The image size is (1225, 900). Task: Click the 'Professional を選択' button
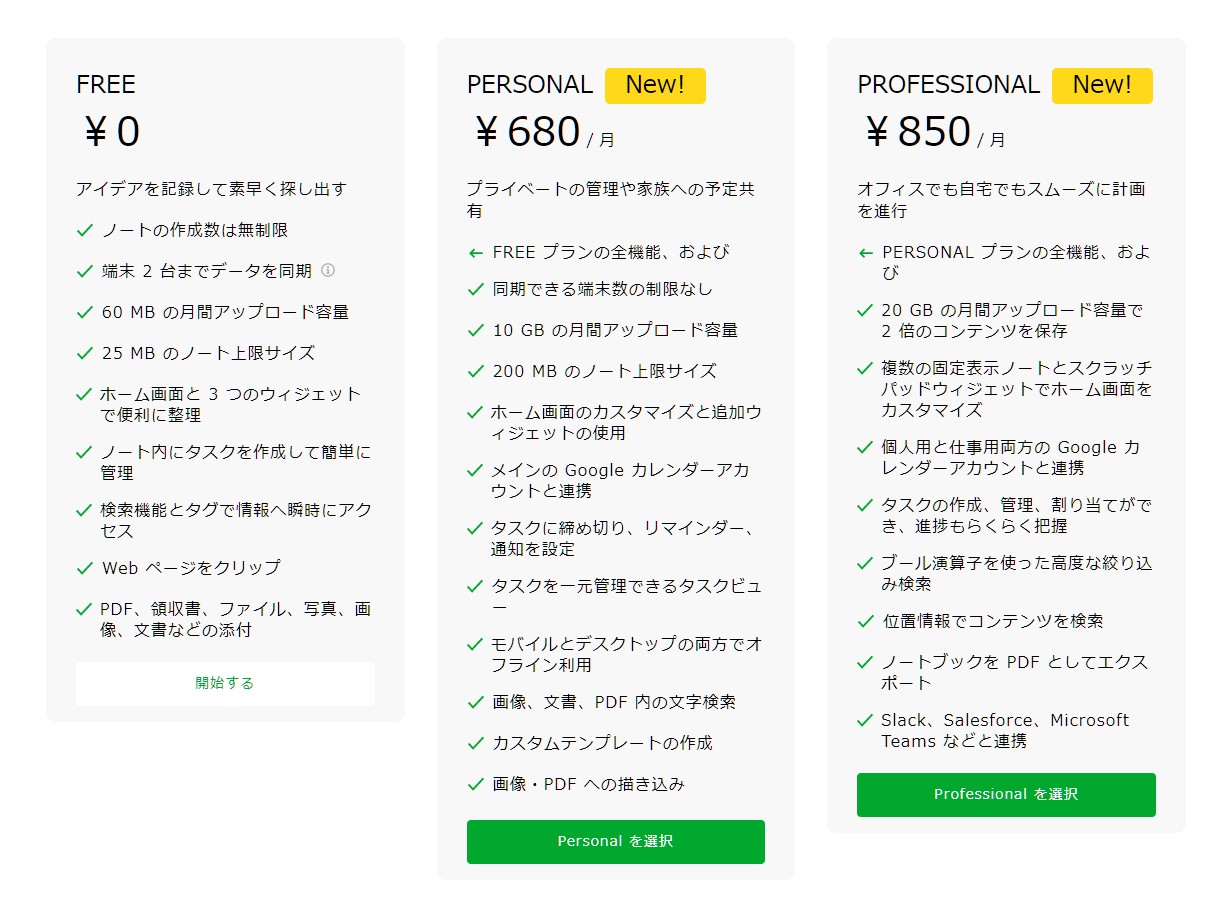tap(1006, 794)
